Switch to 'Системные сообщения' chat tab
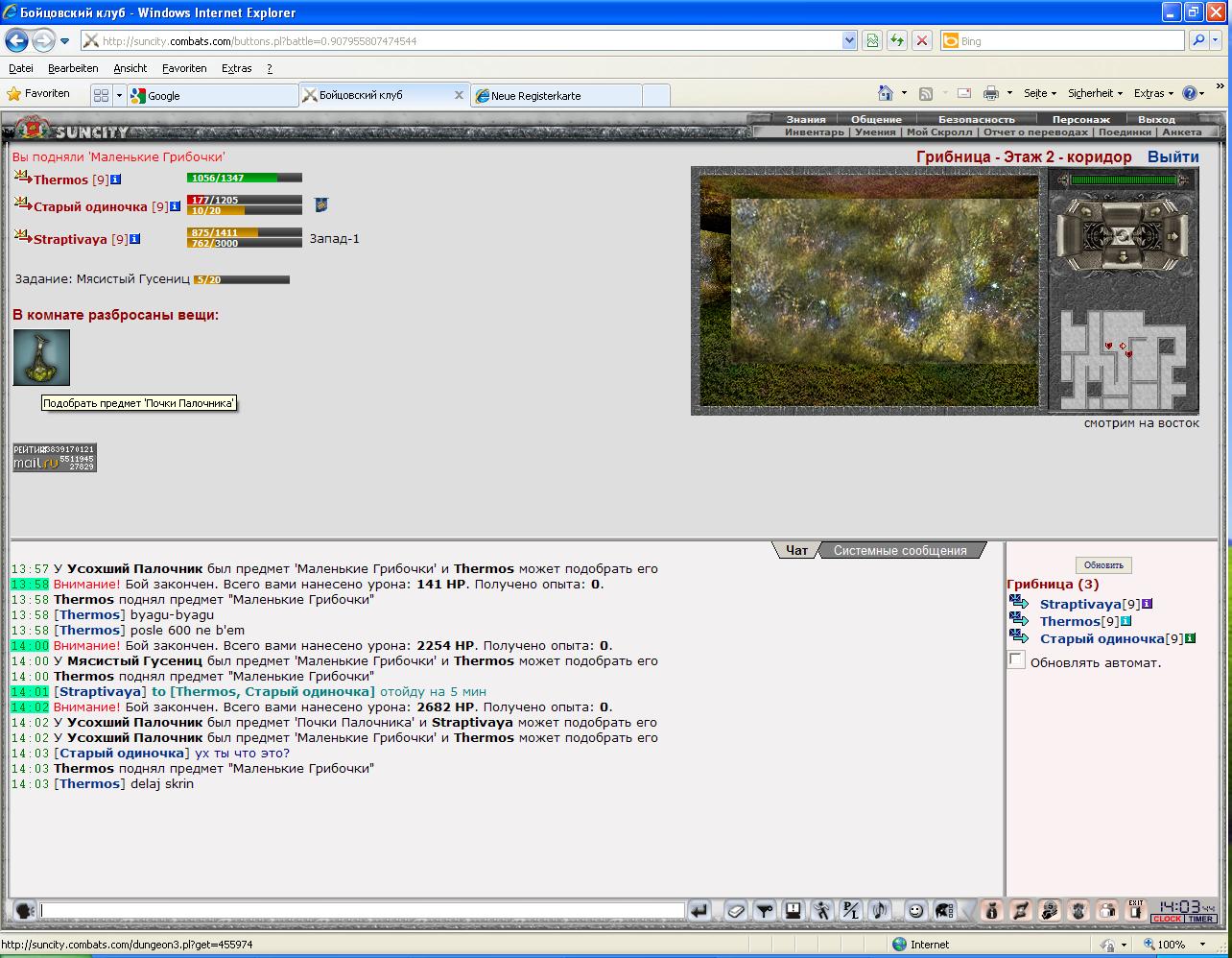This screenshot has height=958, width=1232. coord(900,550)
